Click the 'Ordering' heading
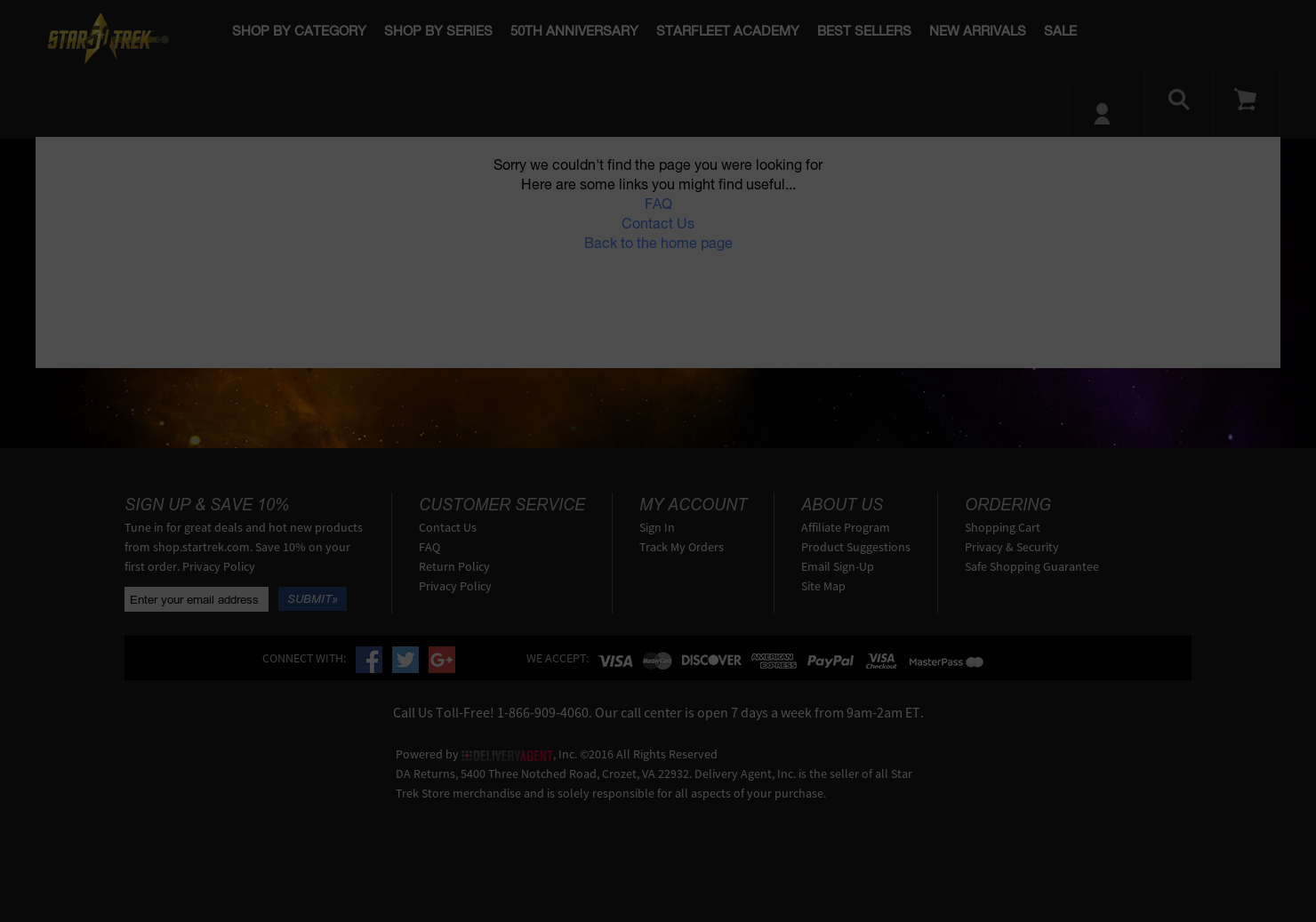Viewport: 1316px width, 922px height. [1007, 504]
